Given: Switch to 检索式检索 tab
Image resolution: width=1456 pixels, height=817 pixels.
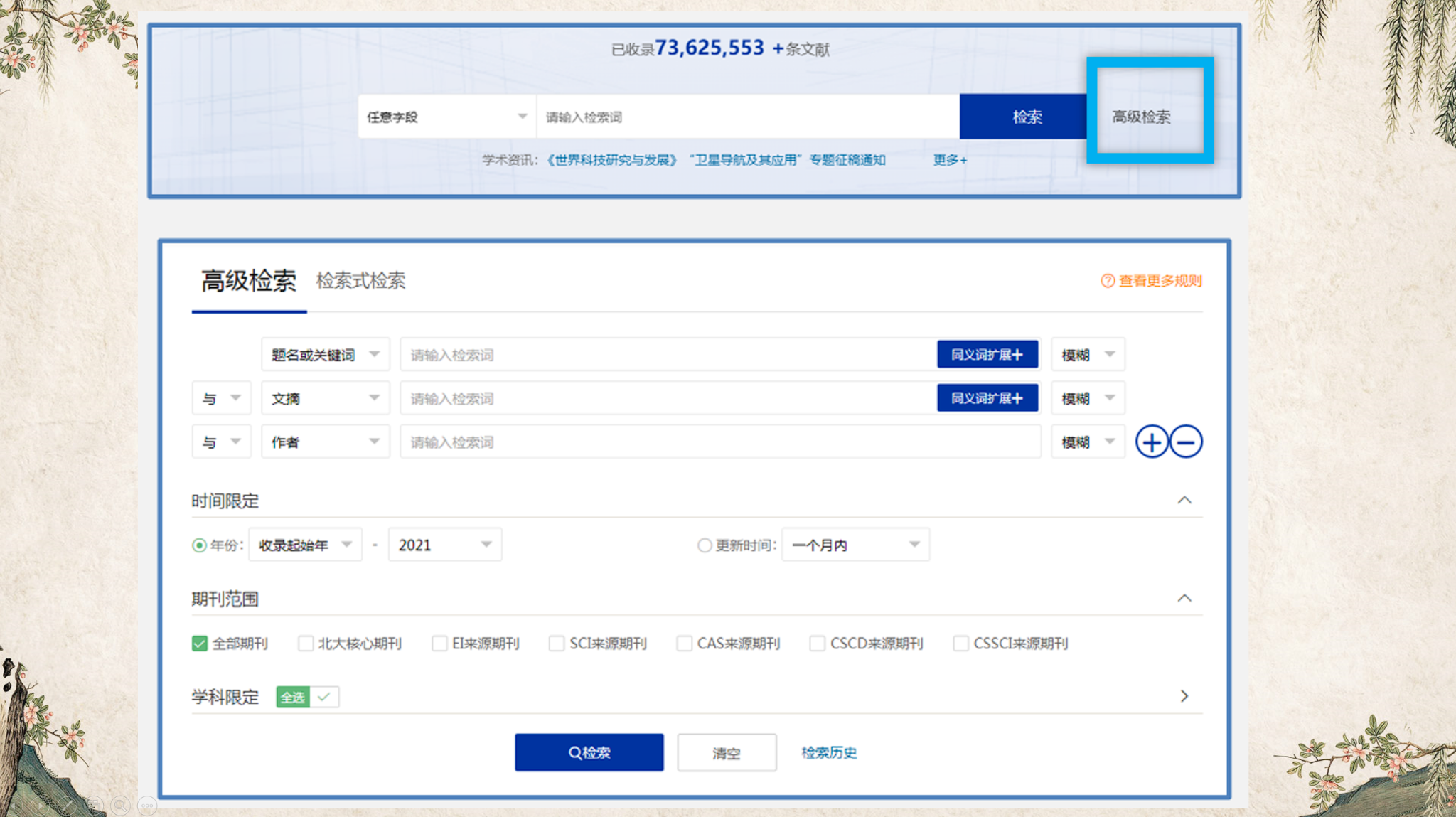Looking at the screenshot, I should point(360,281).
